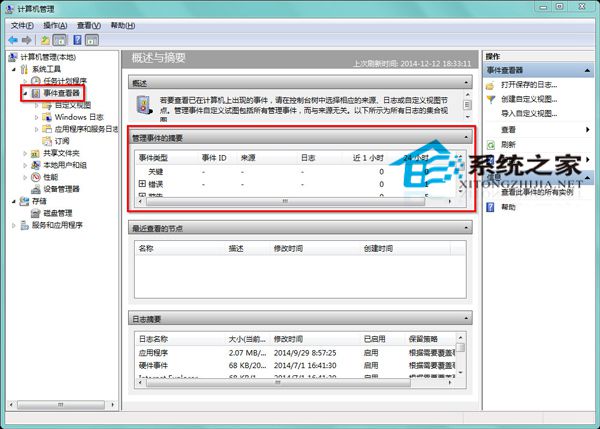600x429 pixels.
Task: Click the overview text scrollbar down arrow
Action: coord(467,116)
